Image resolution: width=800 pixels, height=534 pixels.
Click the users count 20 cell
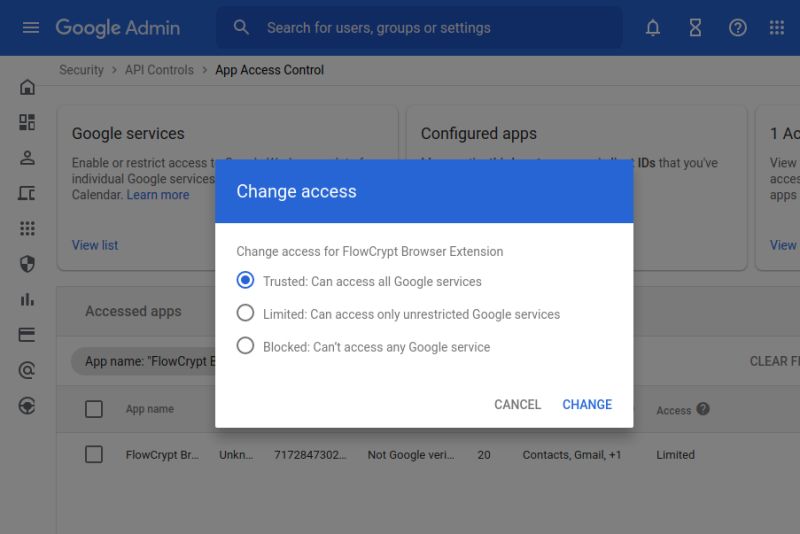484,455
